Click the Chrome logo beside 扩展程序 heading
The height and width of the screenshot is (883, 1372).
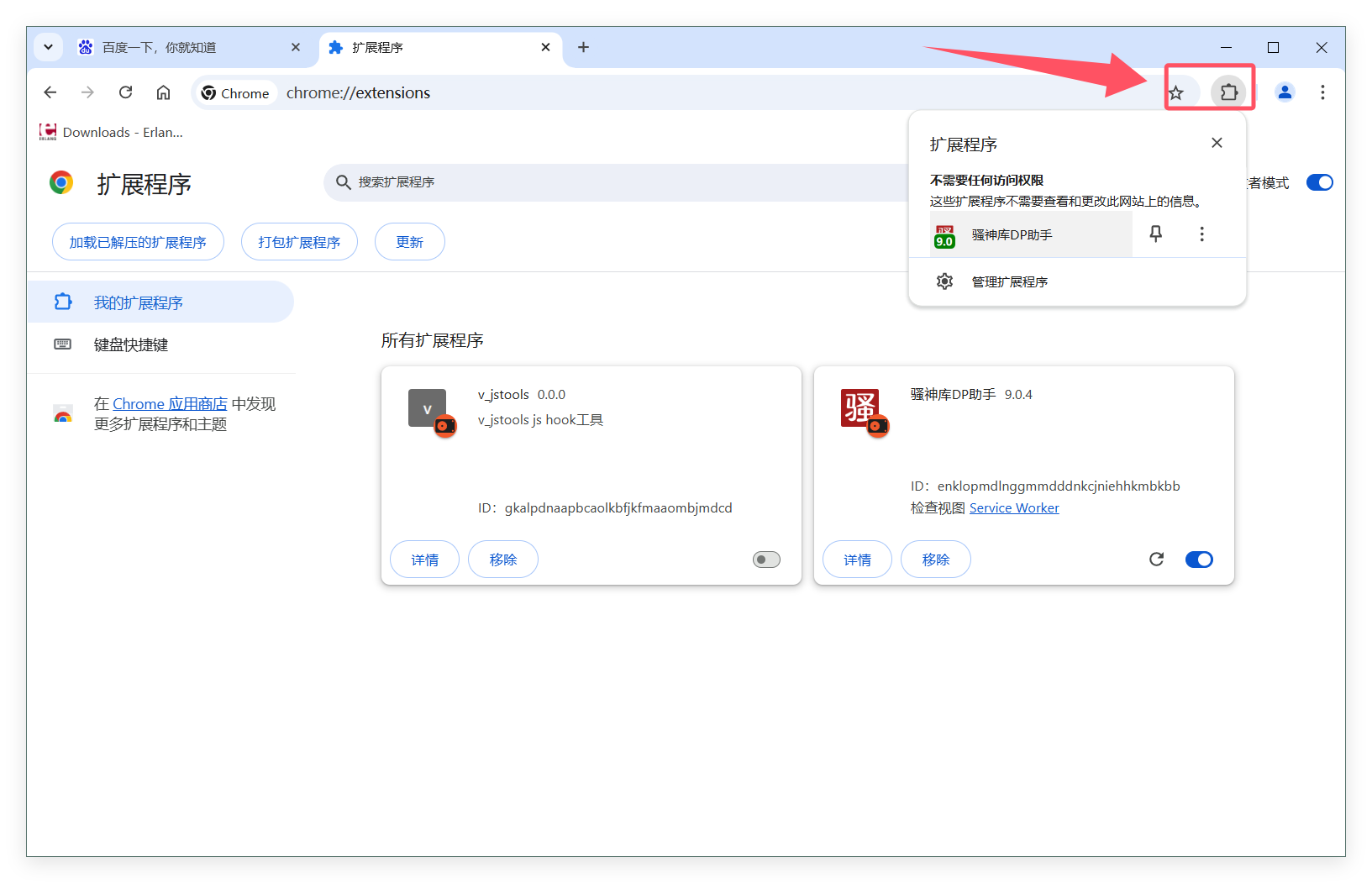61,182
